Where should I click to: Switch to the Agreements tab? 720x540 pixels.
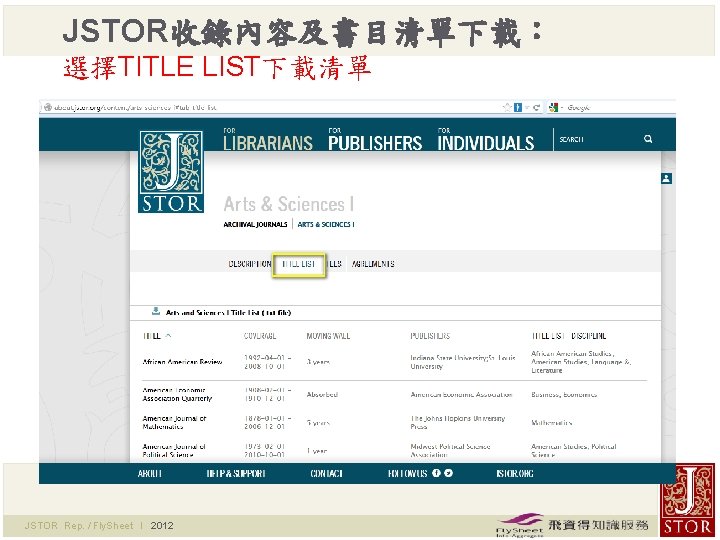click(373, 264)
